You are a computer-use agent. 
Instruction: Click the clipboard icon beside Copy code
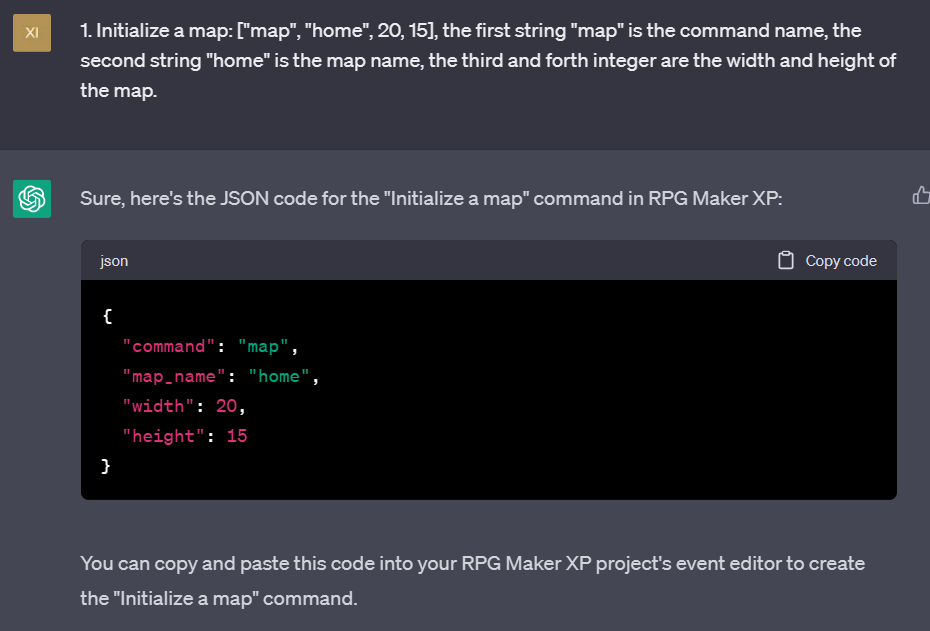pyautogui.click(x=786, y=260)
